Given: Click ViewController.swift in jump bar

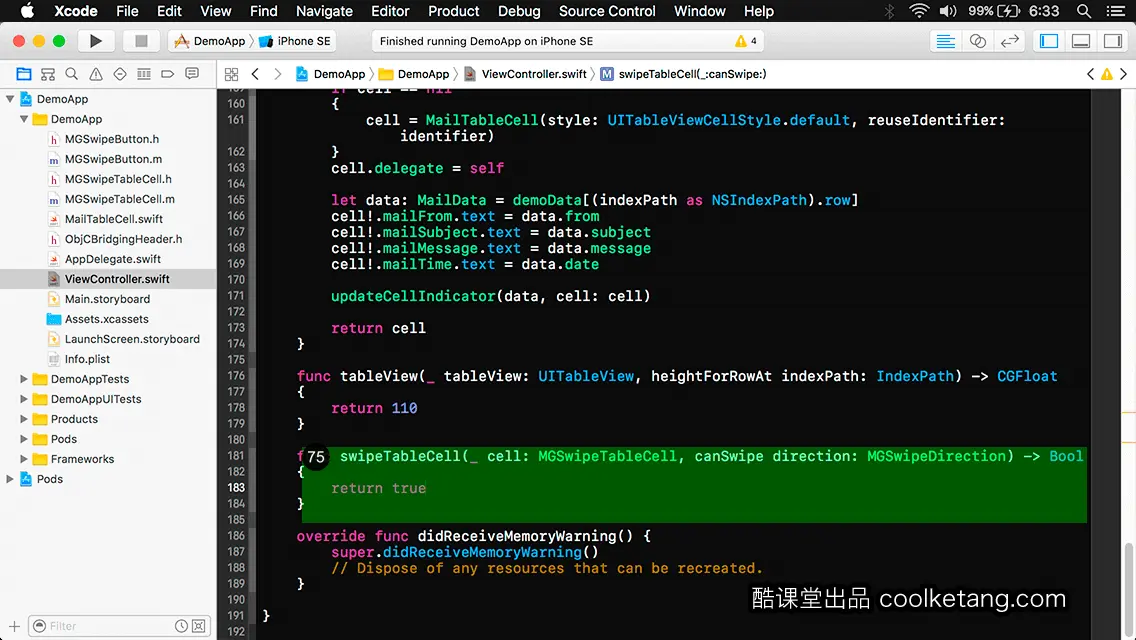Looking at the screenshot, I should coord(534,74).
